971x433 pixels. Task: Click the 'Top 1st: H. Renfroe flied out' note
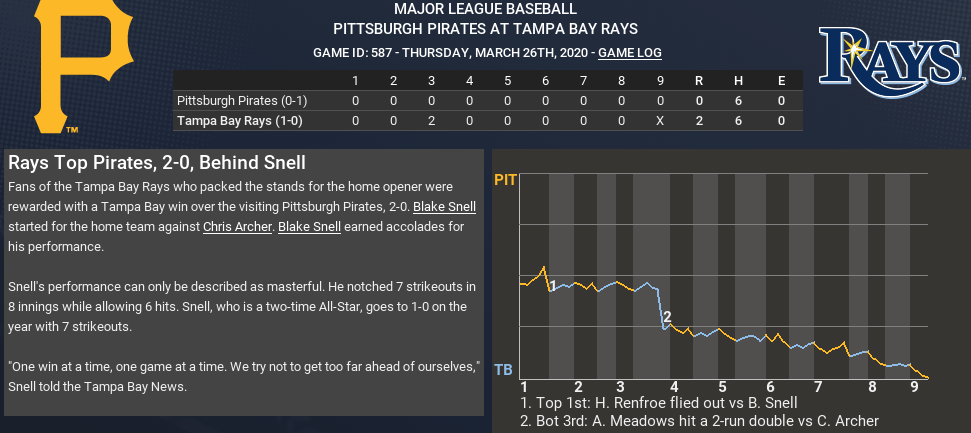click(x=647, y=403)
